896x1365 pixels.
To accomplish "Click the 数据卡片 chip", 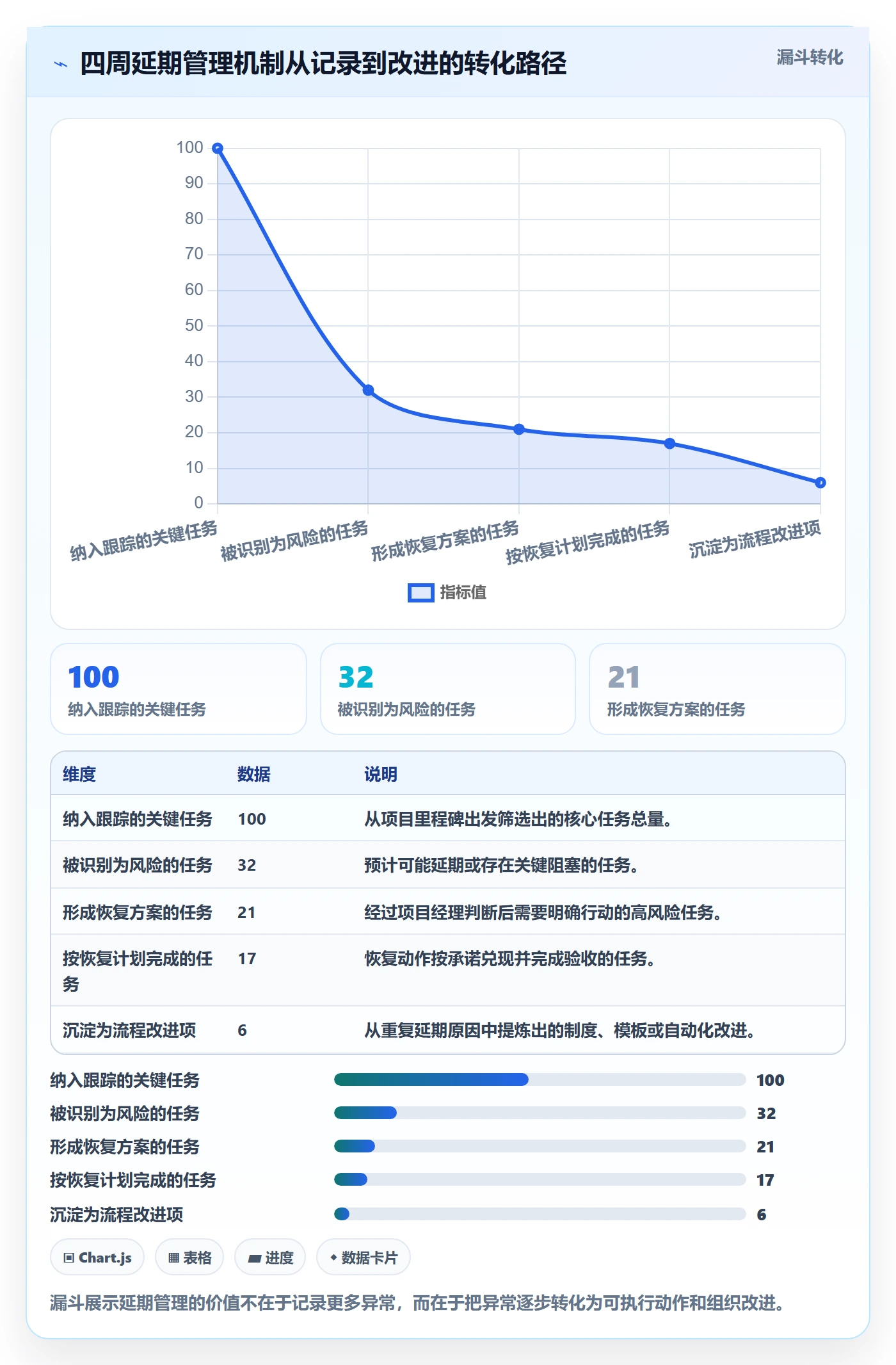I will (364, 1257).
